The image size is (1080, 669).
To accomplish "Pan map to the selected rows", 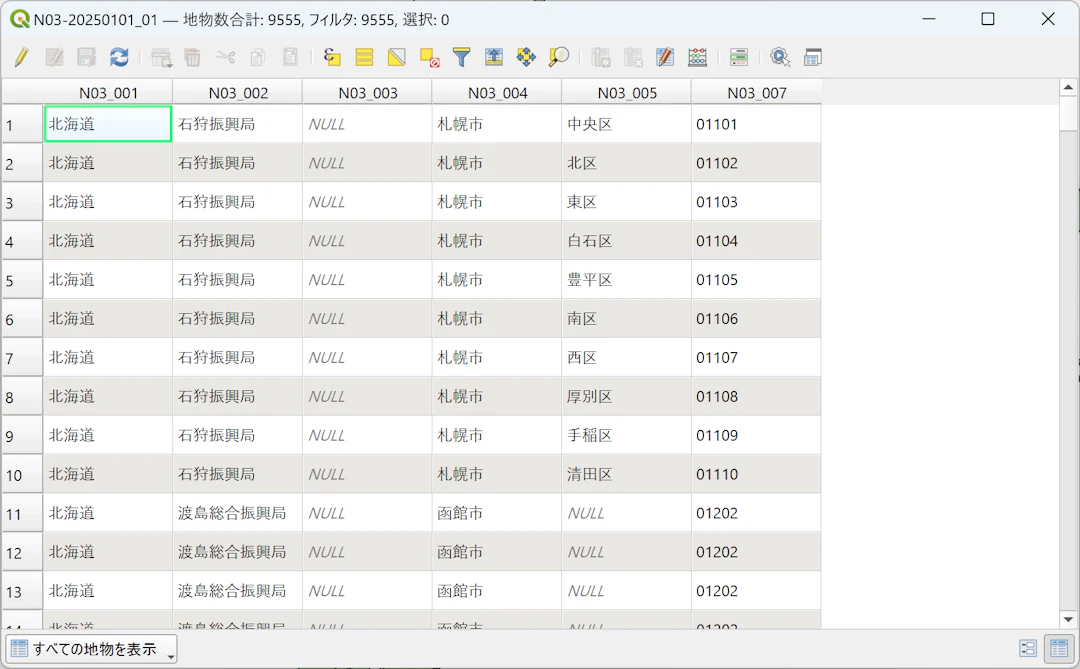I will [x=526, y=57].
